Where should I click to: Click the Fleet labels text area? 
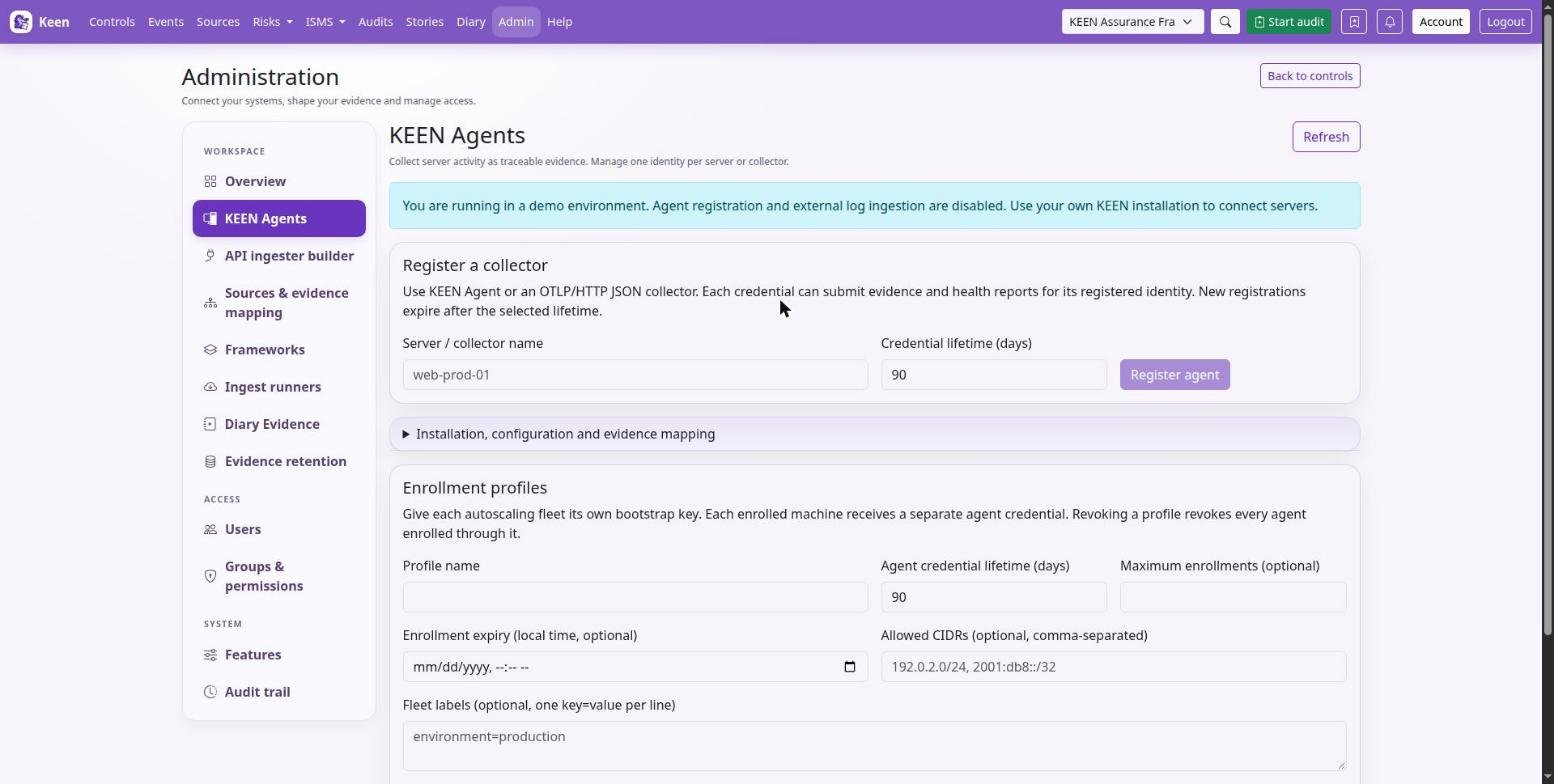tap(874, 746)
